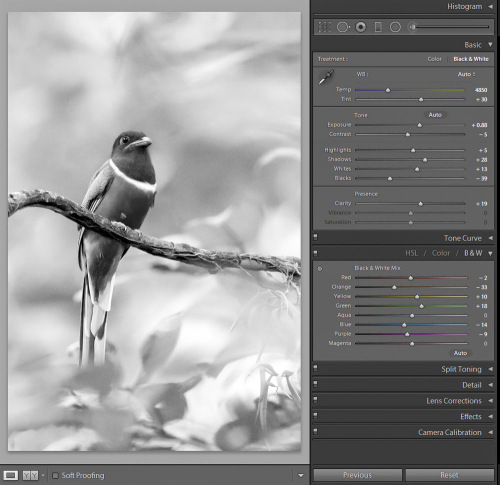Click the Orange value field -33
The width and height of the screenshot is (500, 485).
[x=482, y=287]
